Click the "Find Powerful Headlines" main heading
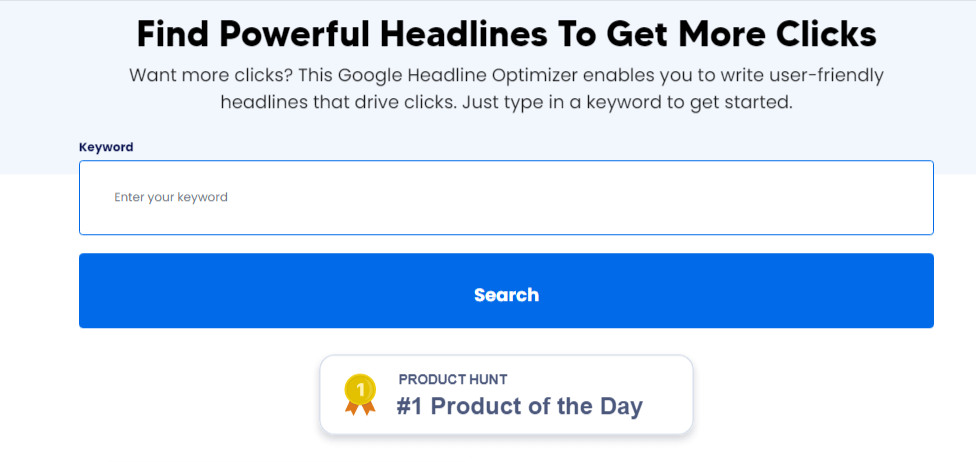Screen dimensions: 976x462 506,35
